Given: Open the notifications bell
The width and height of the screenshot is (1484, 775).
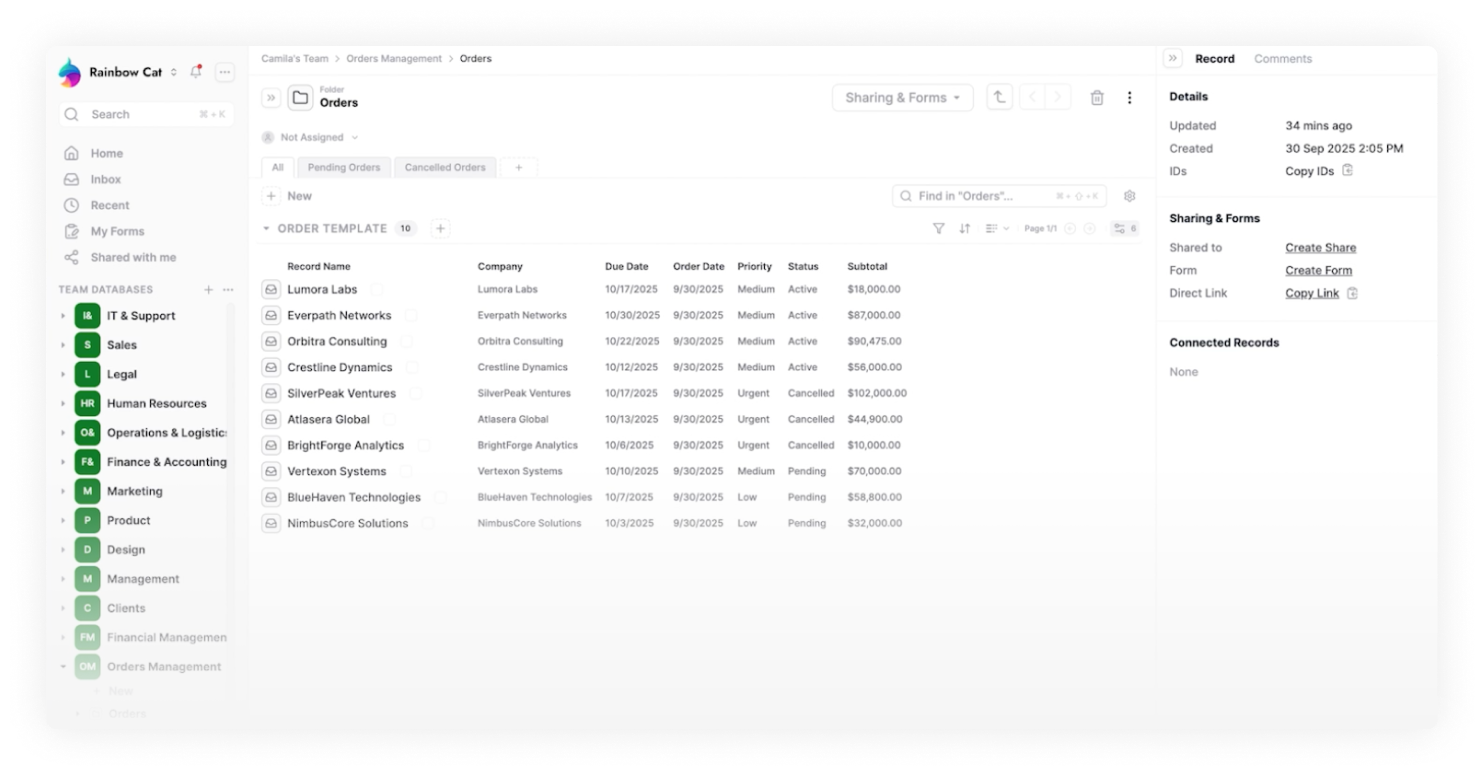Looking at the screenshot, I should pos(196,72).
